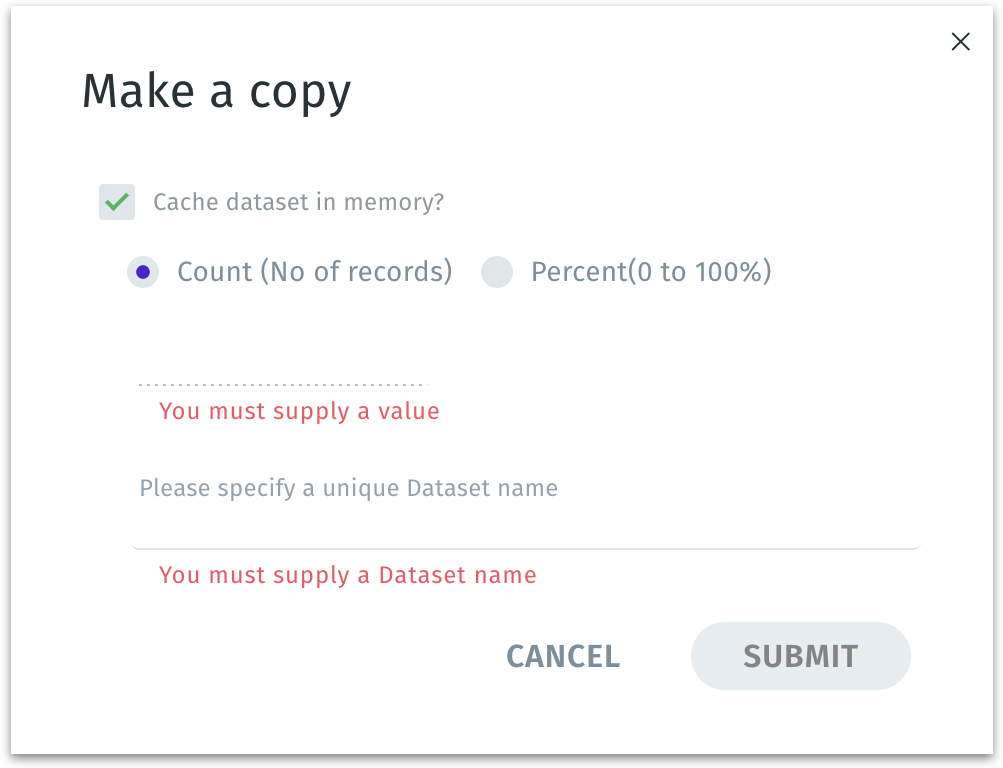Screen dimensions: 1003x768
Task: Close the Make a copy dialog
Action: point(960,42)
